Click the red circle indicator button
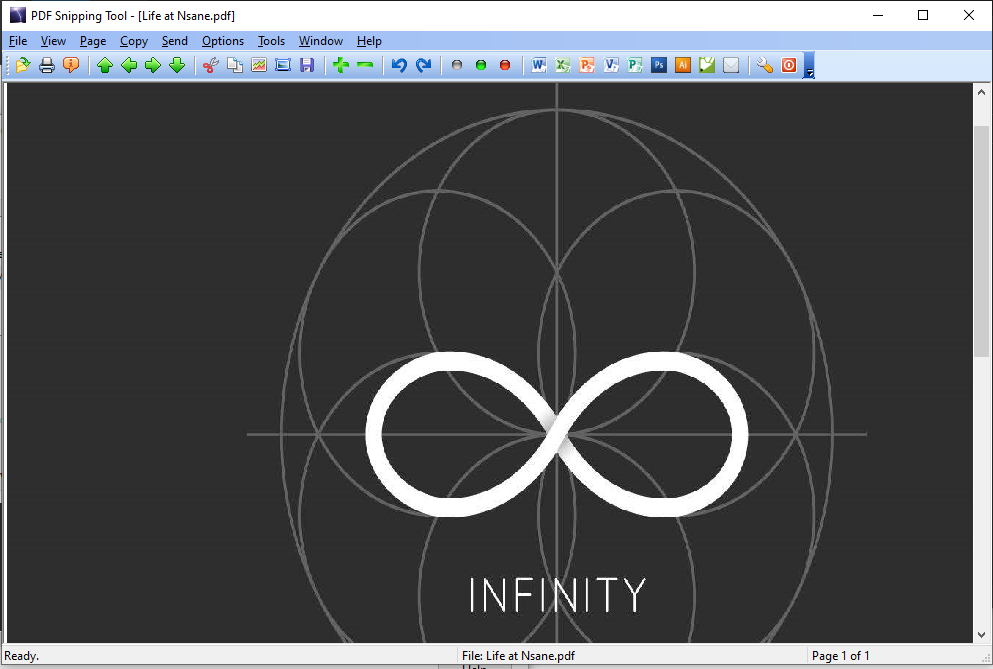Screen dimensions: 993x669 [505, 65]
